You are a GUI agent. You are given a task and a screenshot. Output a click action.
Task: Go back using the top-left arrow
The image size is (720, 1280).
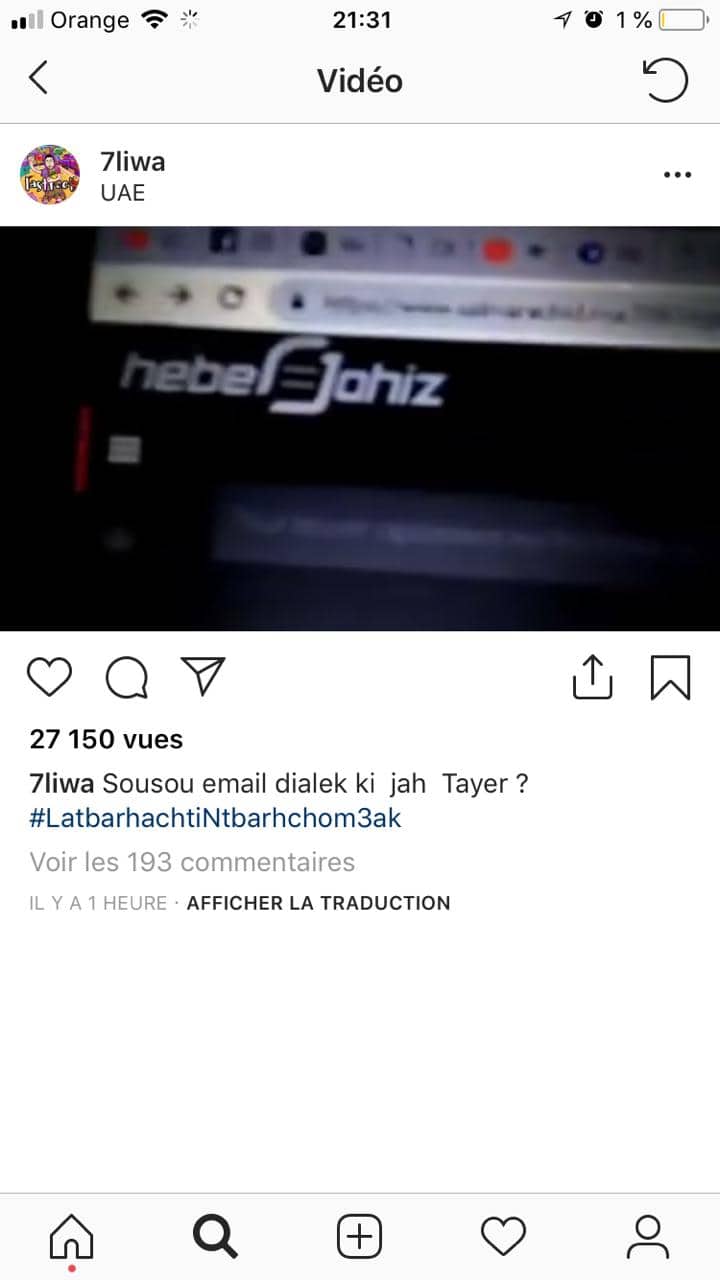coord(38,78)
